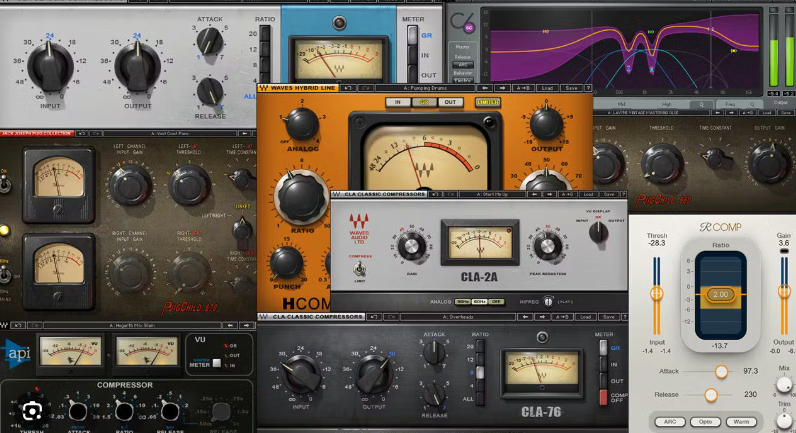
Task: Toggle the CLA-2A COMPRESS/LIMIT switch
Action: (x=360, y=268)
